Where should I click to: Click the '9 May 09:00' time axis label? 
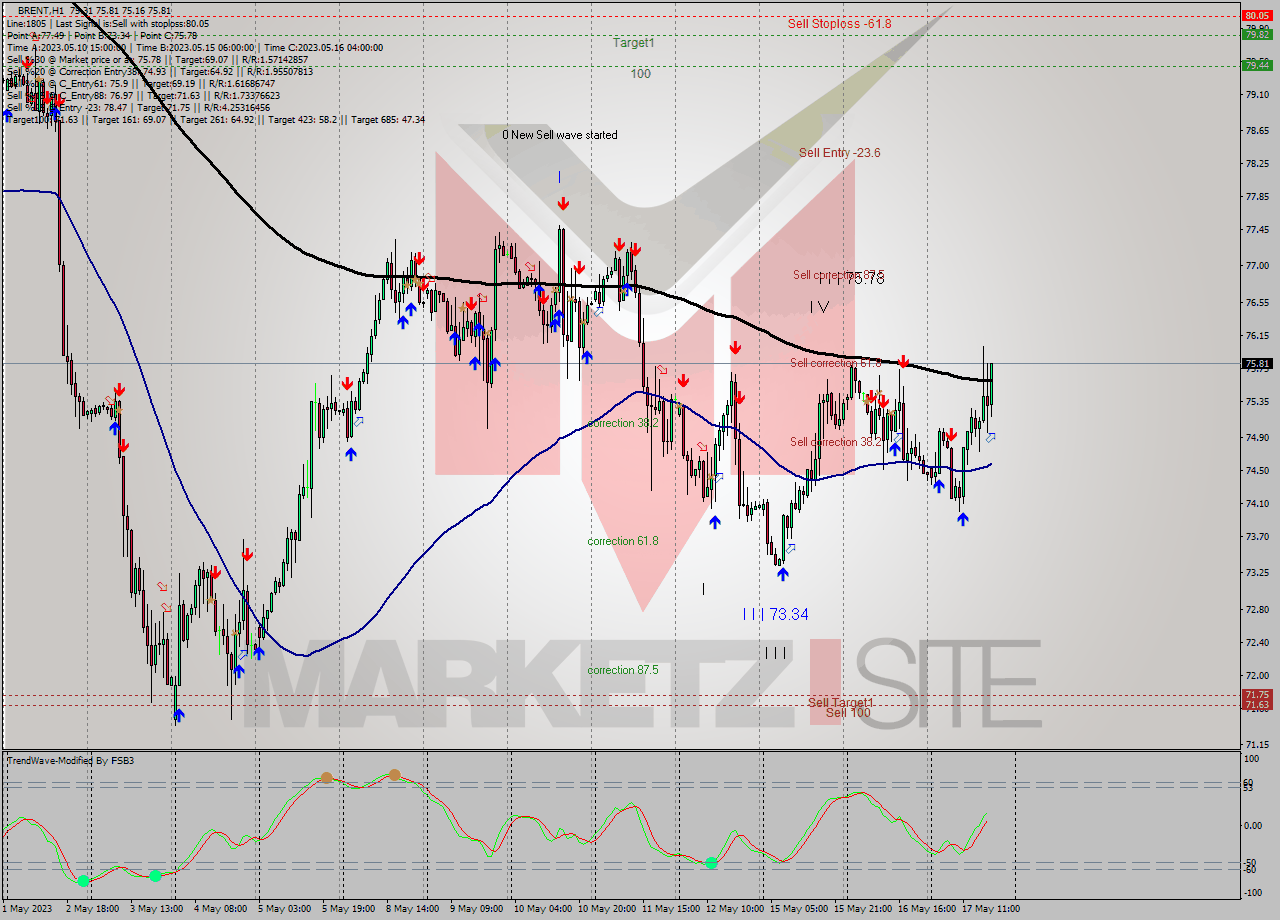coord(476,908)
